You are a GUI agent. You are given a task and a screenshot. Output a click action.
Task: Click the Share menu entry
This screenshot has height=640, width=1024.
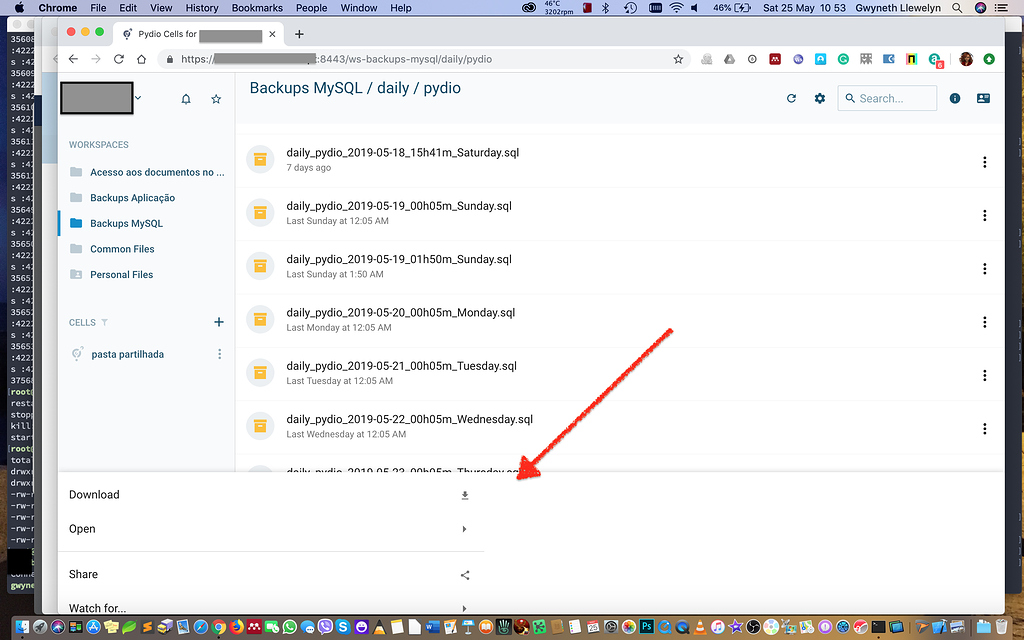click(83, 573)
